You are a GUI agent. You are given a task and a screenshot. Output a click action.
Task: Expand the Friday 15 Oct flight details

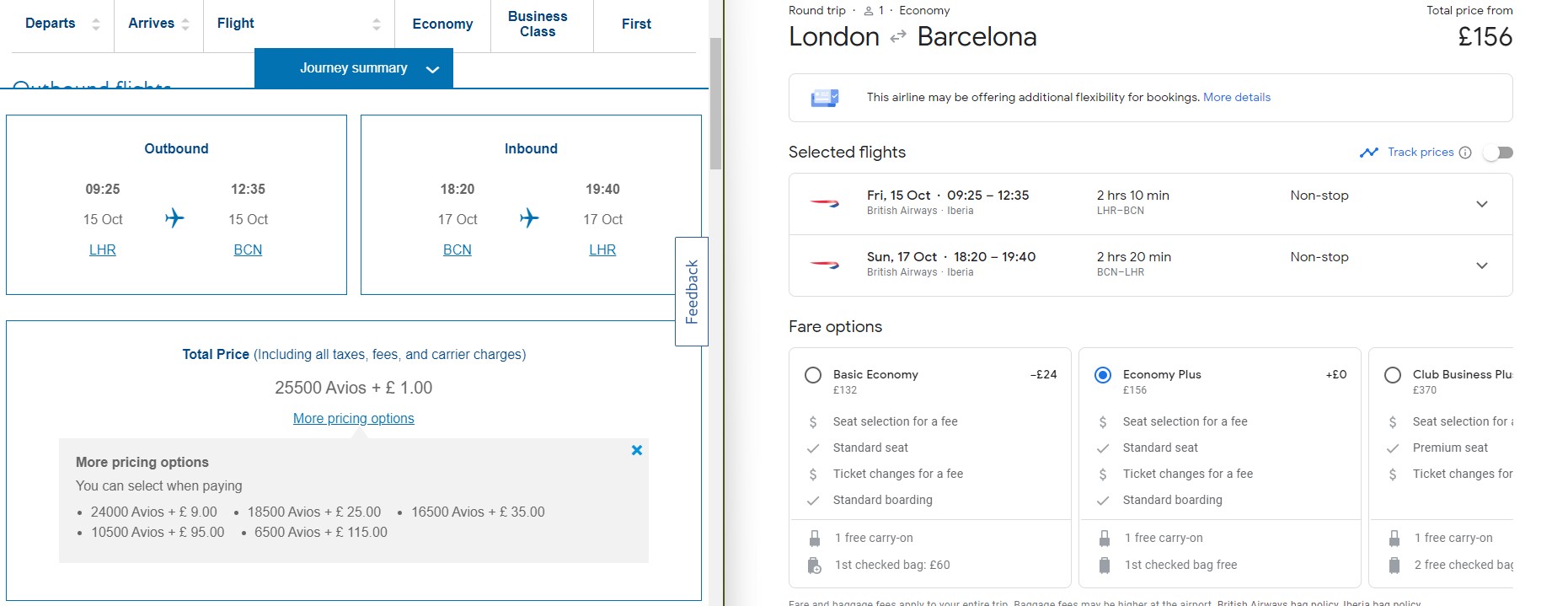click(1481, 204)
